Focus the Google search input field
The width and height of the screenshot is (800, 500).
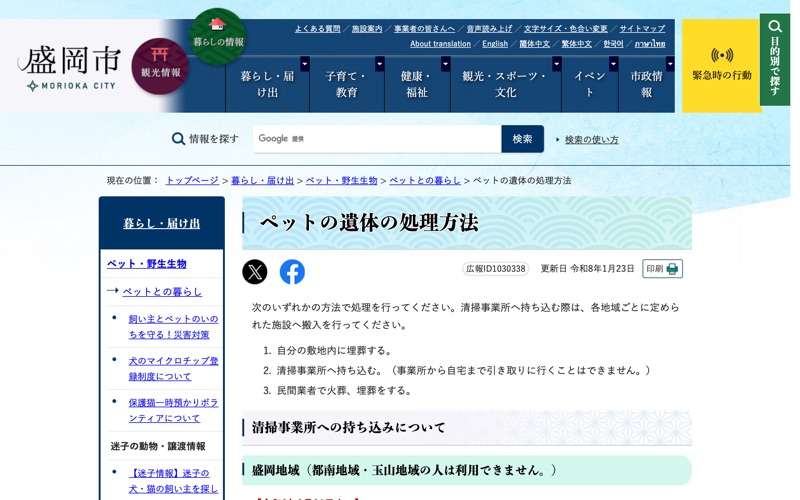point(377,139)
